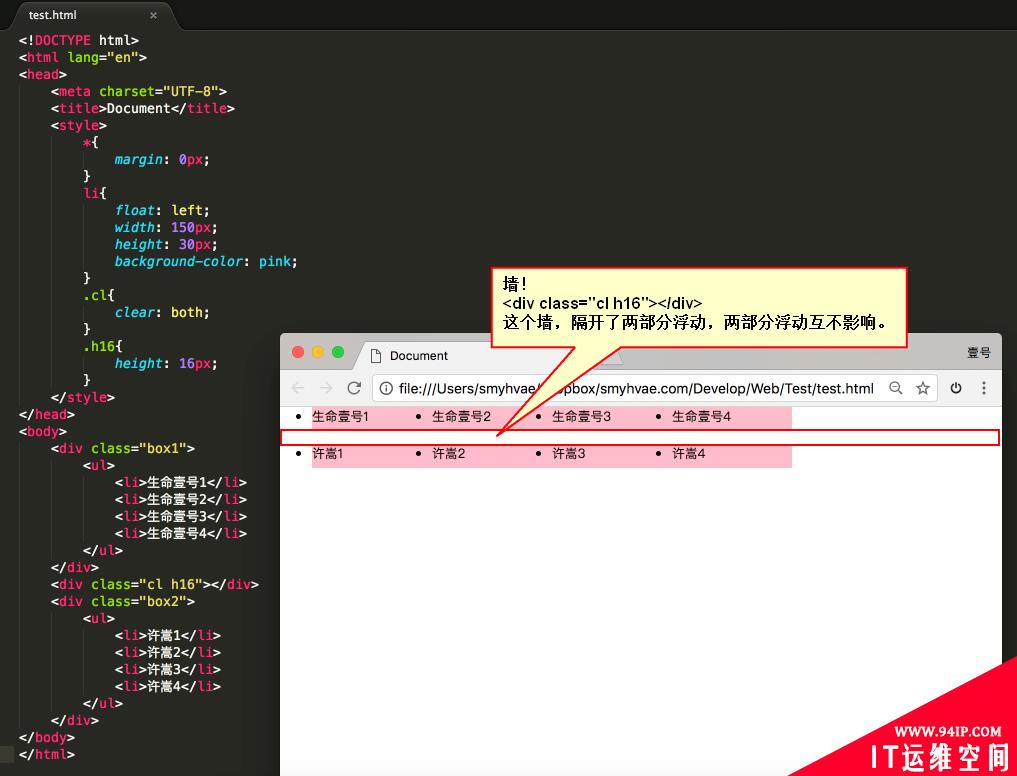The height and width of the screenshot is (776, 1017).
Task: Bookmark this page with star icon
Action: pyautogui.click(x=922, y=388)
